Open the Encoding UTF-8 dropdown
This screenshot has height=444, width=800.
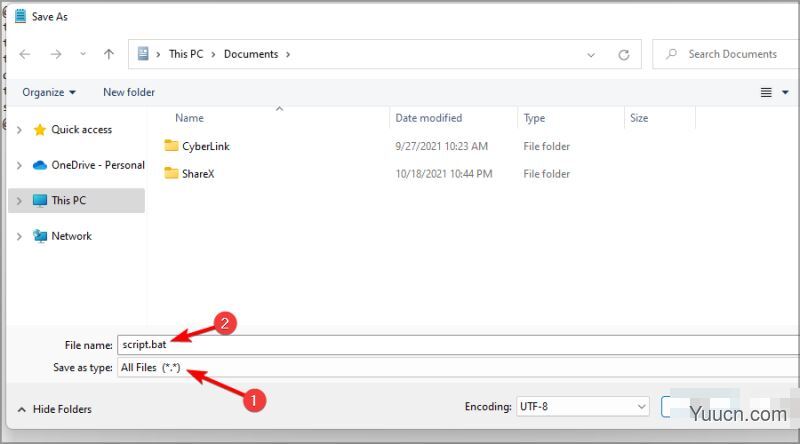pos(583,407)
